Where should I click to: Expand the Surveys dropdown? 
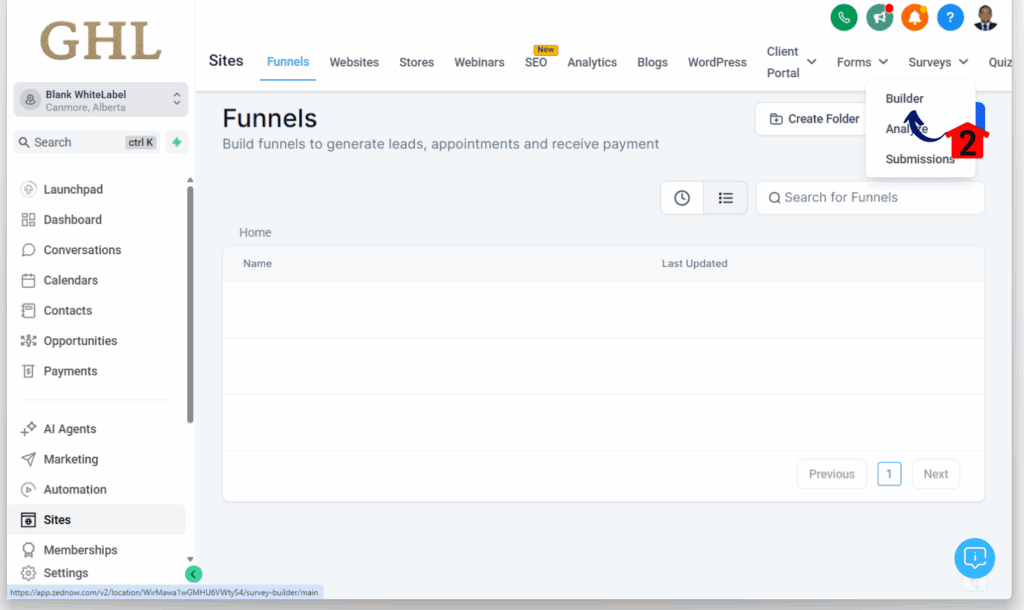tap(938, 62)
